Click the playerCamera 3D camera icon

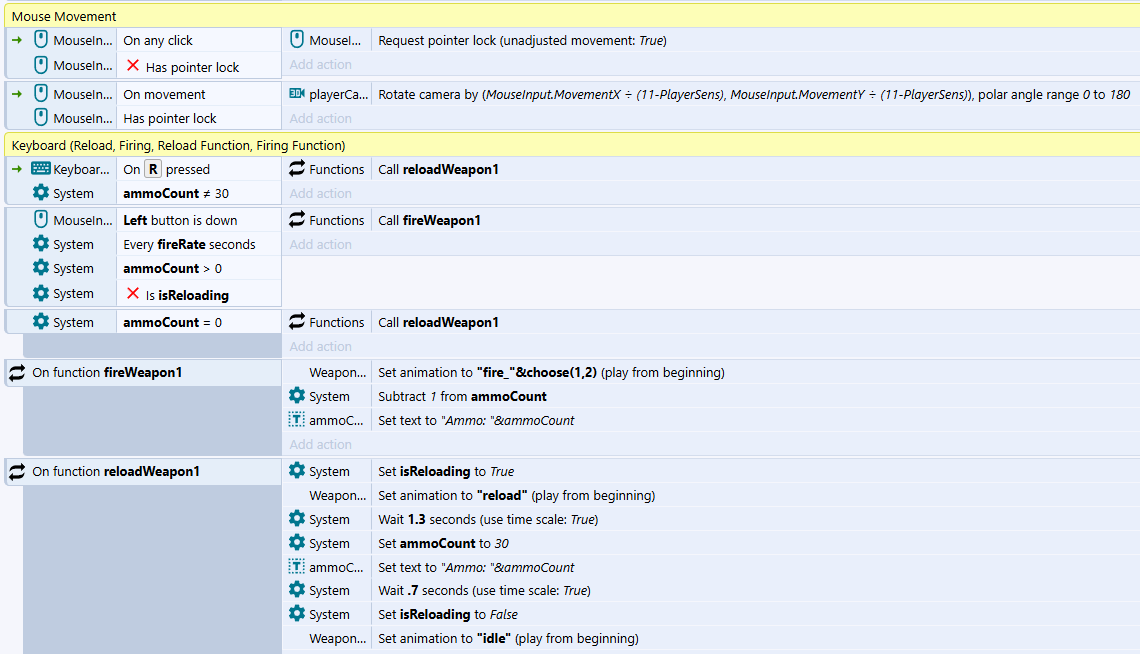pos(297,94)
